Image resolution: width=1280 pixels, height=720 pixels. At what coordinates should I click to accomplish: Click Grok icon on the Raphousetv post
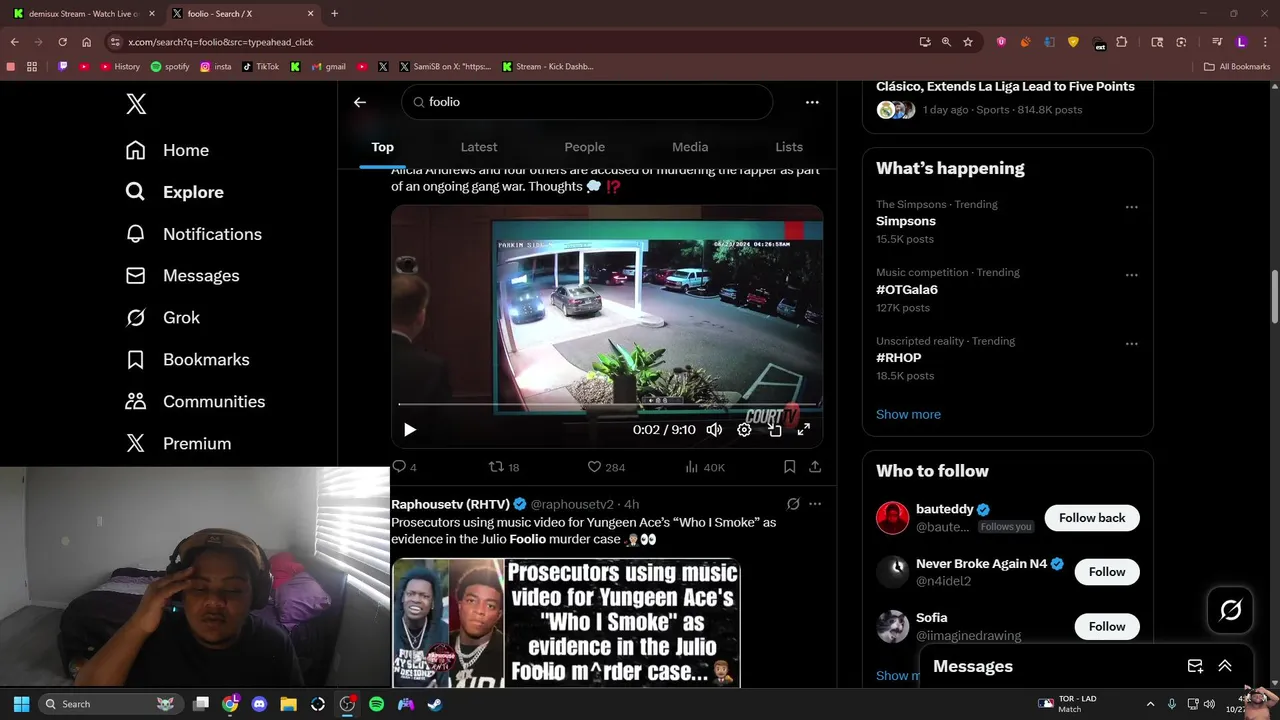[793, 504]
